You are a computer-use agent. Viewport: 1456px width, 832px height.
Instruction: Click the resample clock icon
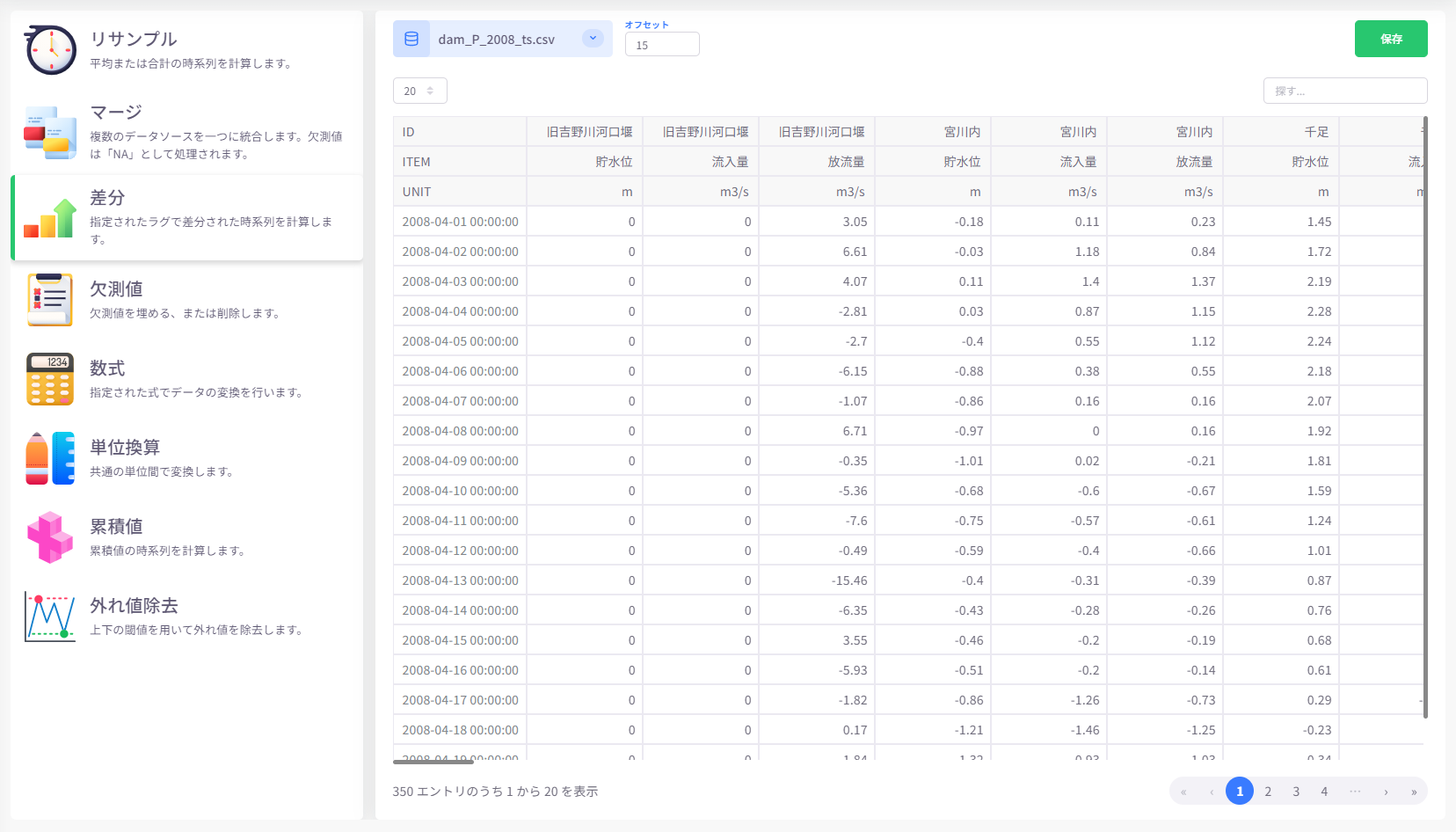[x=50, y=50]
